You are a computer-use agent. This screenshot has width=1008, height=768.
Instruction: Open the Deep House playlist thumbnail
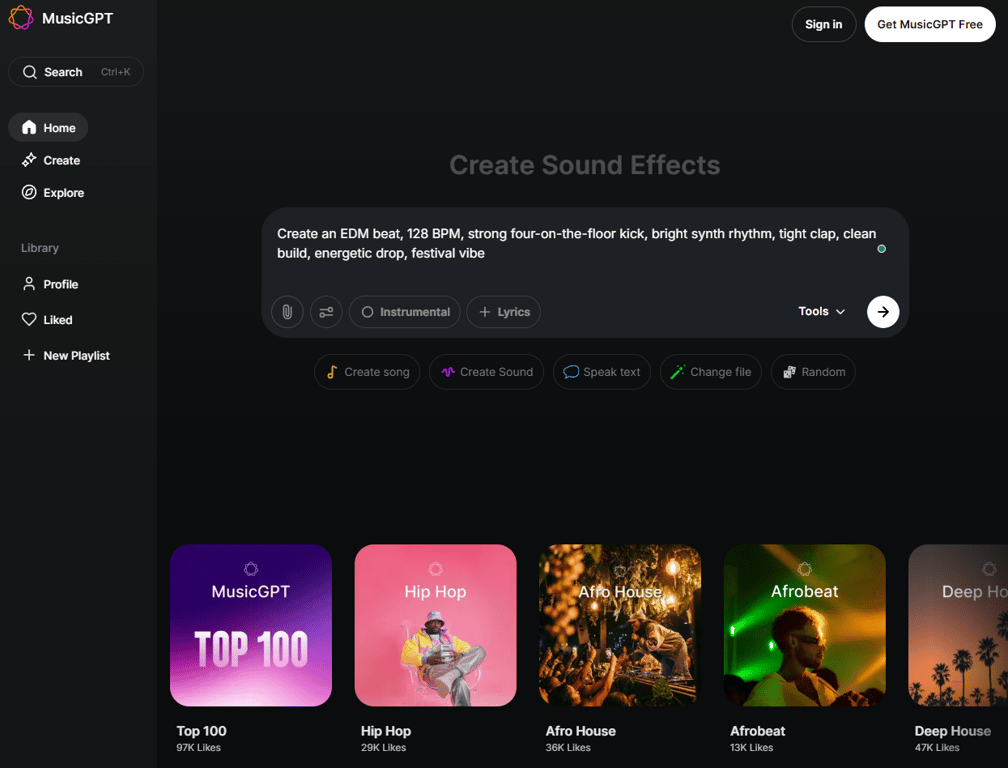tap(958, 625)
